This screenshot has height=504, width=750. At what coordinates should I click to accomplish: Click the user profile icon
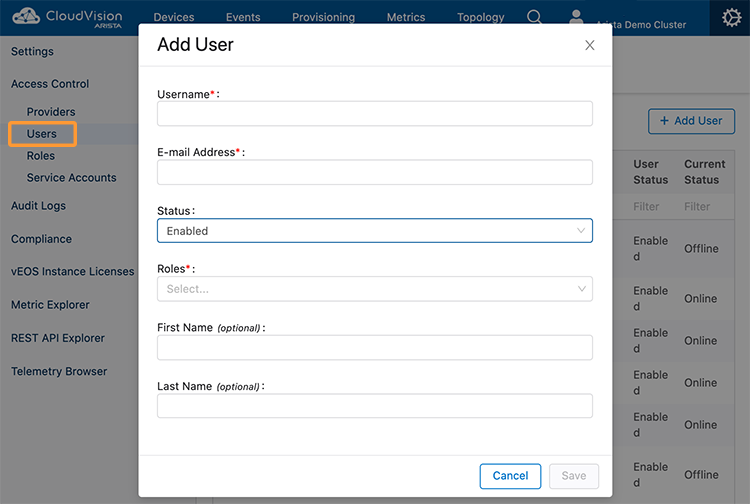[576, 17]
